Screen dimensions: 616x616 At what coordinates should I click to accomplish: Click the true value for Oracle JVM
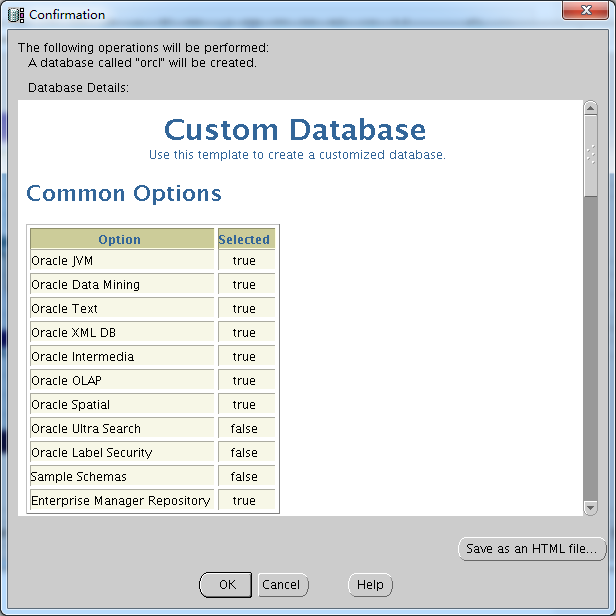point(244,261)
